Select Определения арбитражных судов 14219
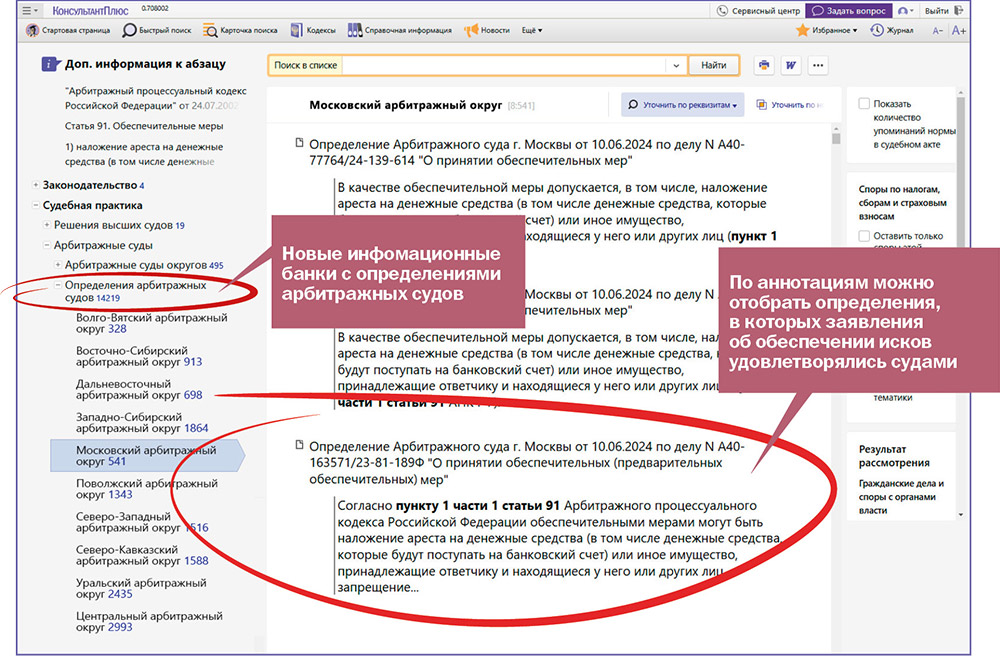The width and height of the screenshot is (1000, 656). (135, 291)
